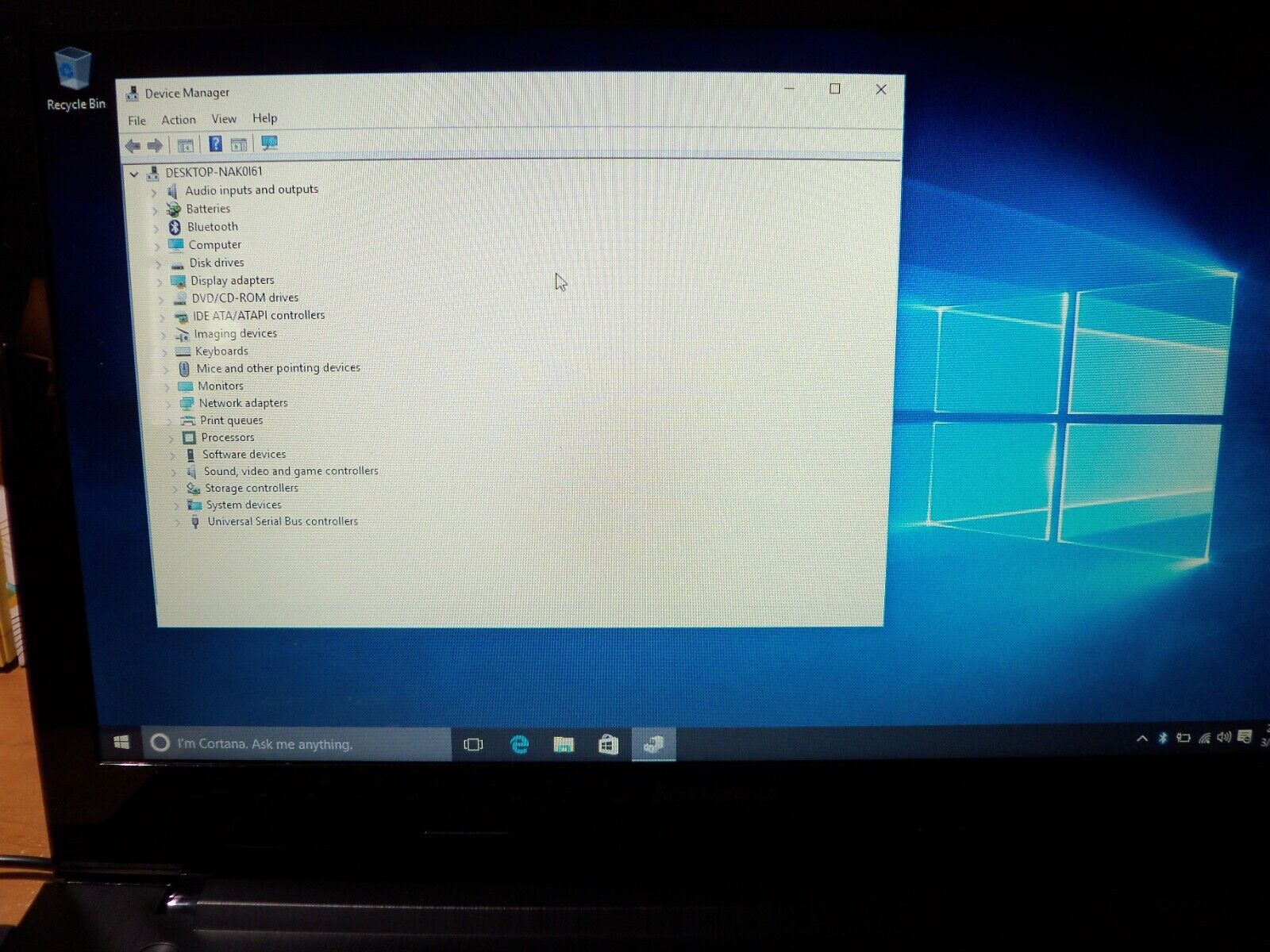Open File Explorer from the taskbar

(564, 744)
